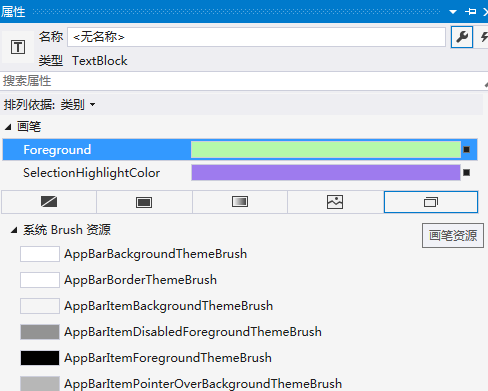The image size is (488, 391).
Task: Choose AppBarItemDisabledForegroundThemeBrush resource
Action: coord(193,332)
